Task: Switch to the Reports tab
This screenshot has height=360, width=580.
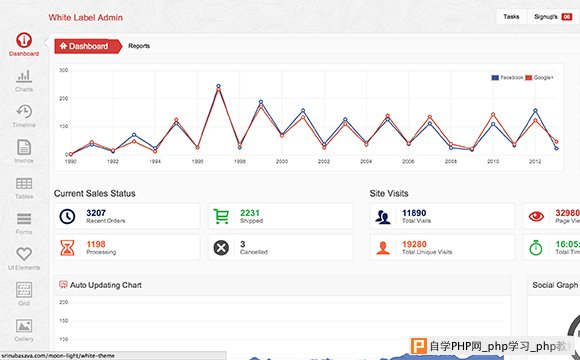Action: (x=139, y=46)
